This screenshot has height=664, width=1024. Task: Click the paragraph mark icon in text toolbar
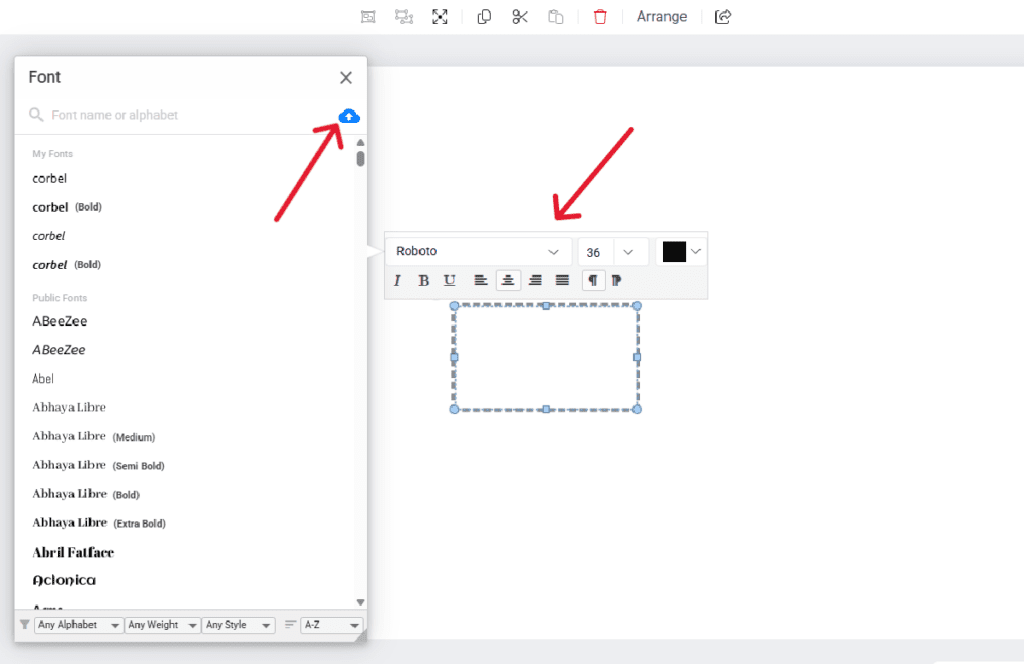593,280
